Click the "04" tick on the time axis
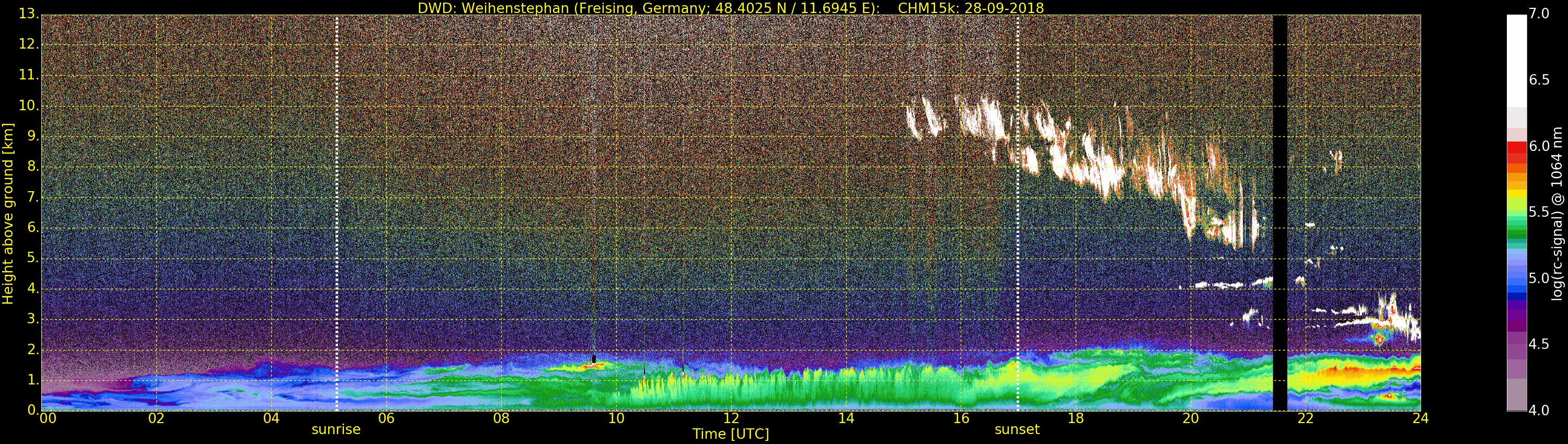Image resolution: width=1568 pixels, height=444 pixels. coord(271,418)
